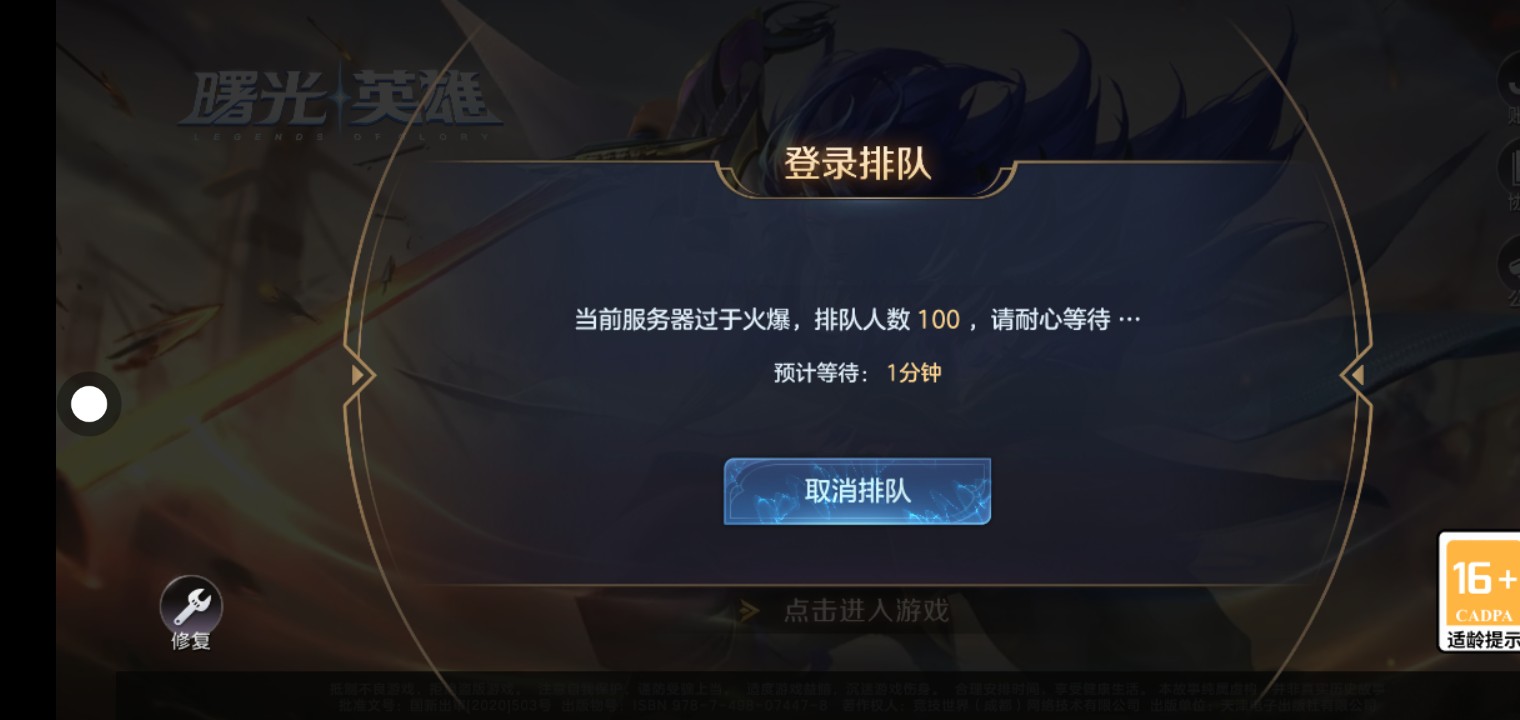
Task: Click the 修复 label under the wrench
Action: click(x=191, y=641)
